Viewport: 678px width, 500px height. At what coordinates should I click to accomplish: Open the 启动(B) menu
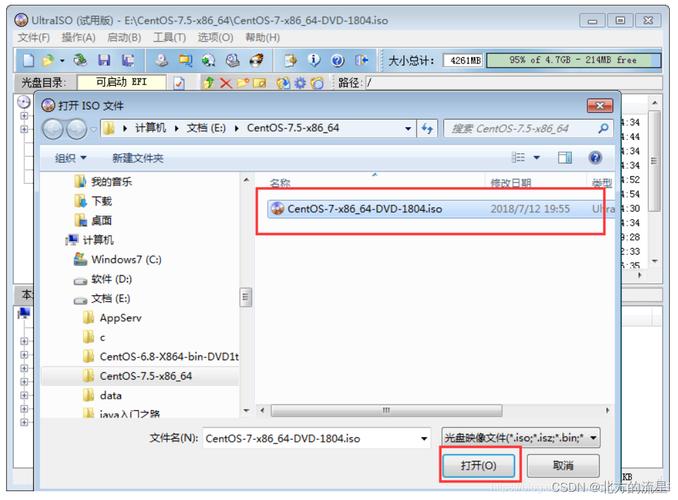pyautogui.click(x=124, y=38)
